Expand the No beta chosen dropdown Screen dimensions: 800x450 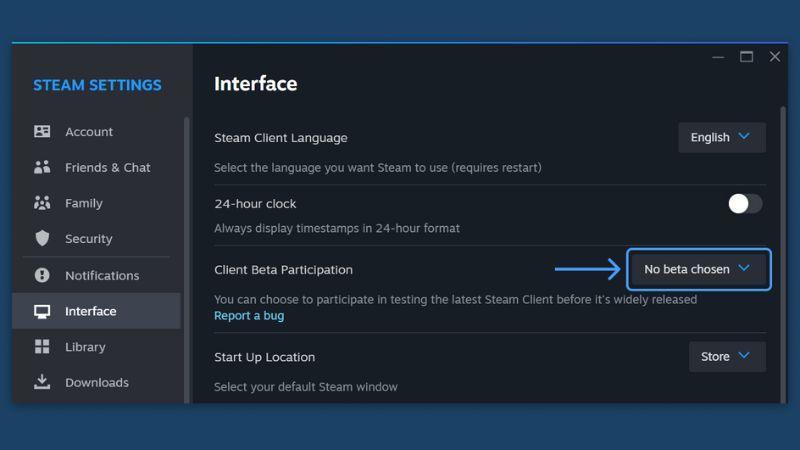click(x=698, y=269)
